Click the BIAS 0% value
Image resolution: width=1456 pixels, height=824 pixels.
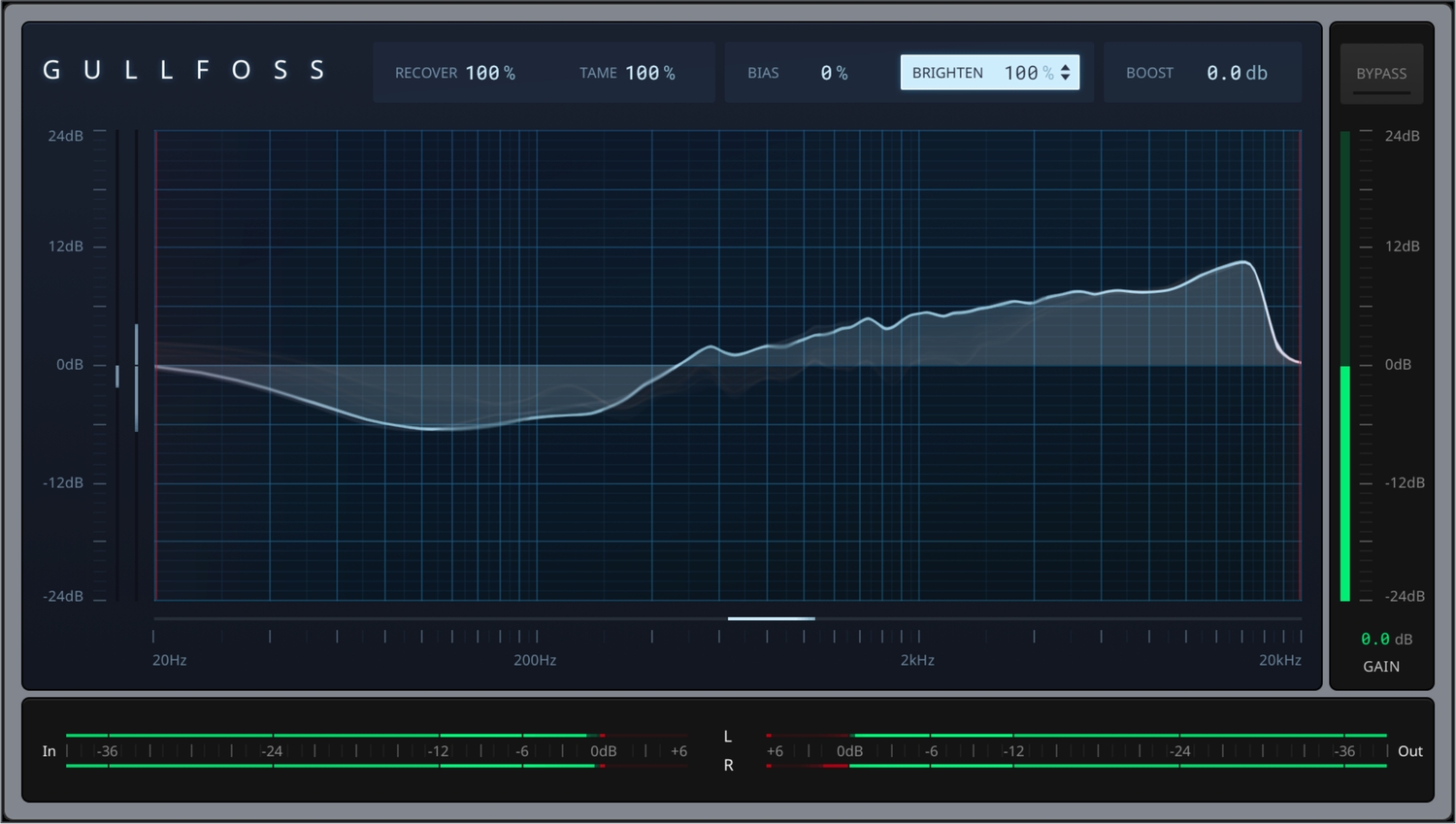pyautogui.click(x=833, y=73)
